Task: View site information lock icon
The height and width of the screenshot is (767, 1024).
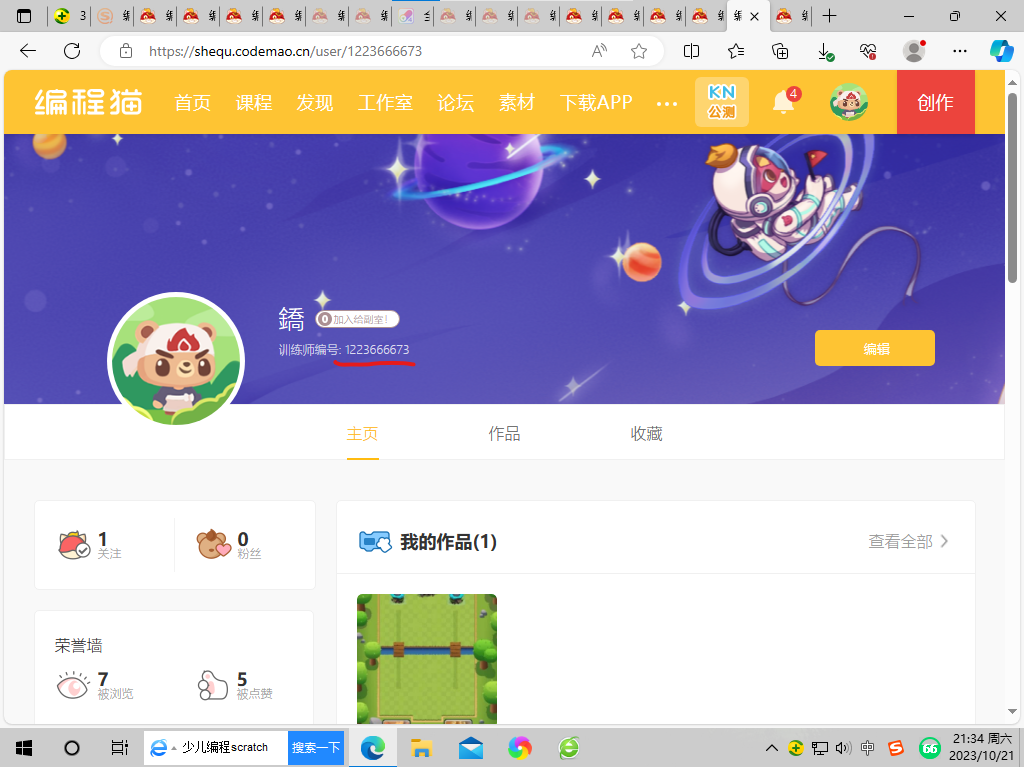Action: point(126,51)
